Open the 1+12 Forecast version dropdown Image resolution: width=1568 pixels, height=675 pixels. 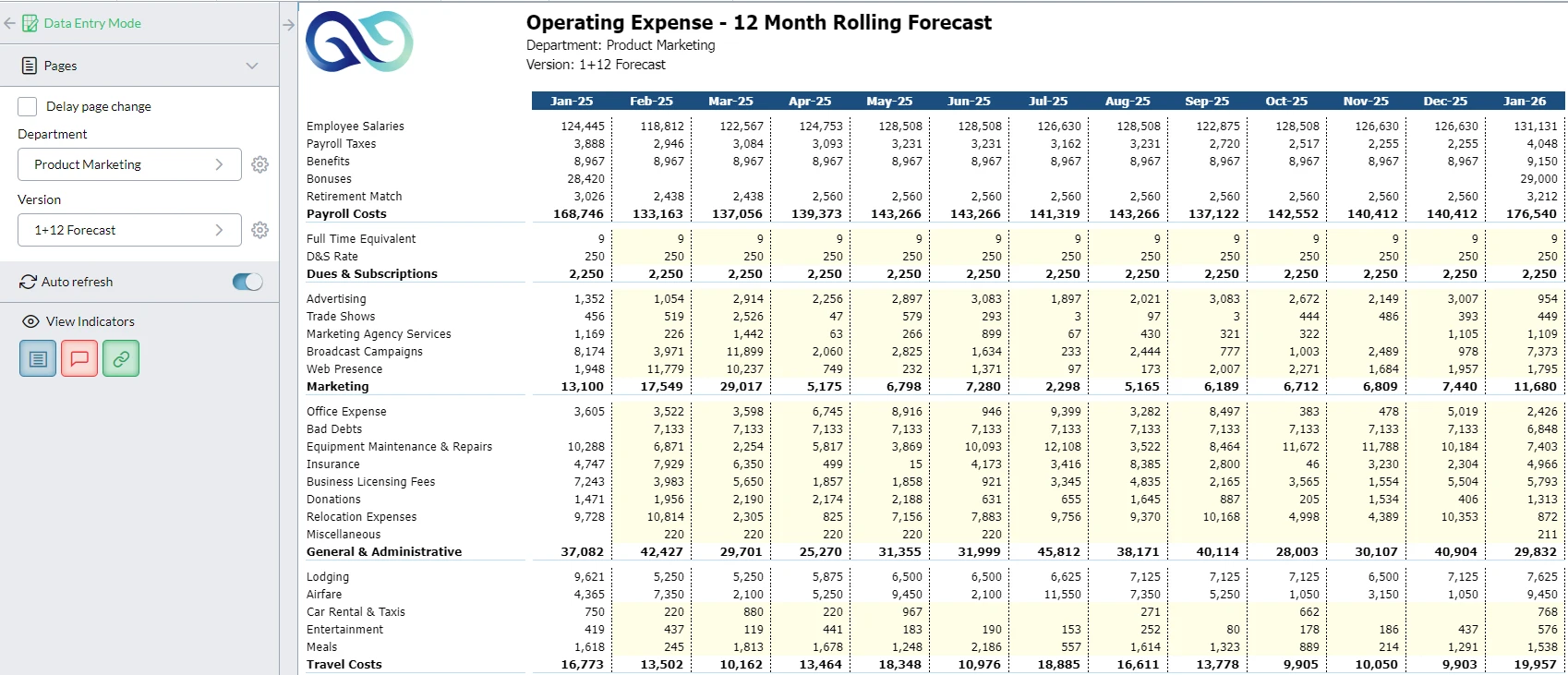(x=129, y=230)
